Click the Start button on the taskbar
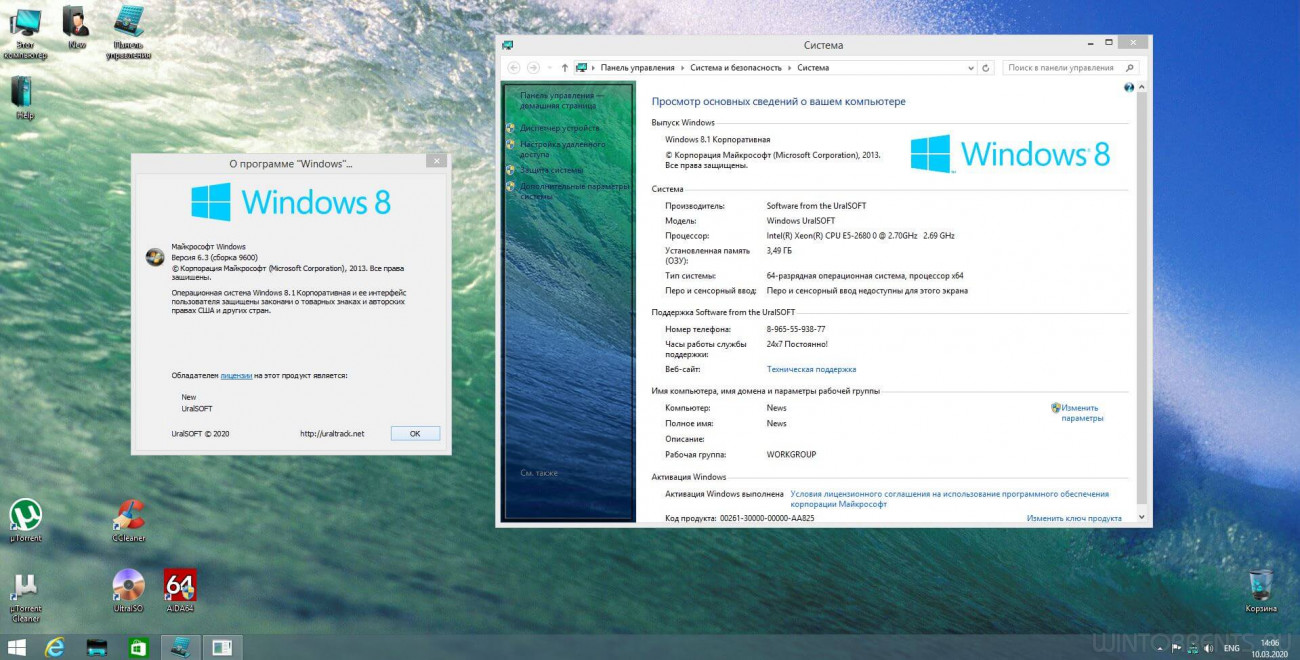Image resolution: width=1300 pixels, height=660 pixels. click(x=17, y=647)
